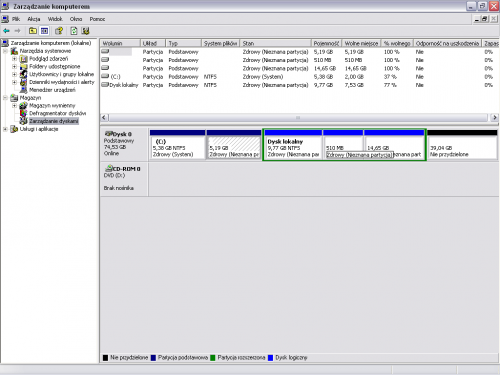Viewport: 500px width, 375px height.
Task: Expand the Usługi i aplikacje node
Action: pyautogui.click(x=5, y=129)
